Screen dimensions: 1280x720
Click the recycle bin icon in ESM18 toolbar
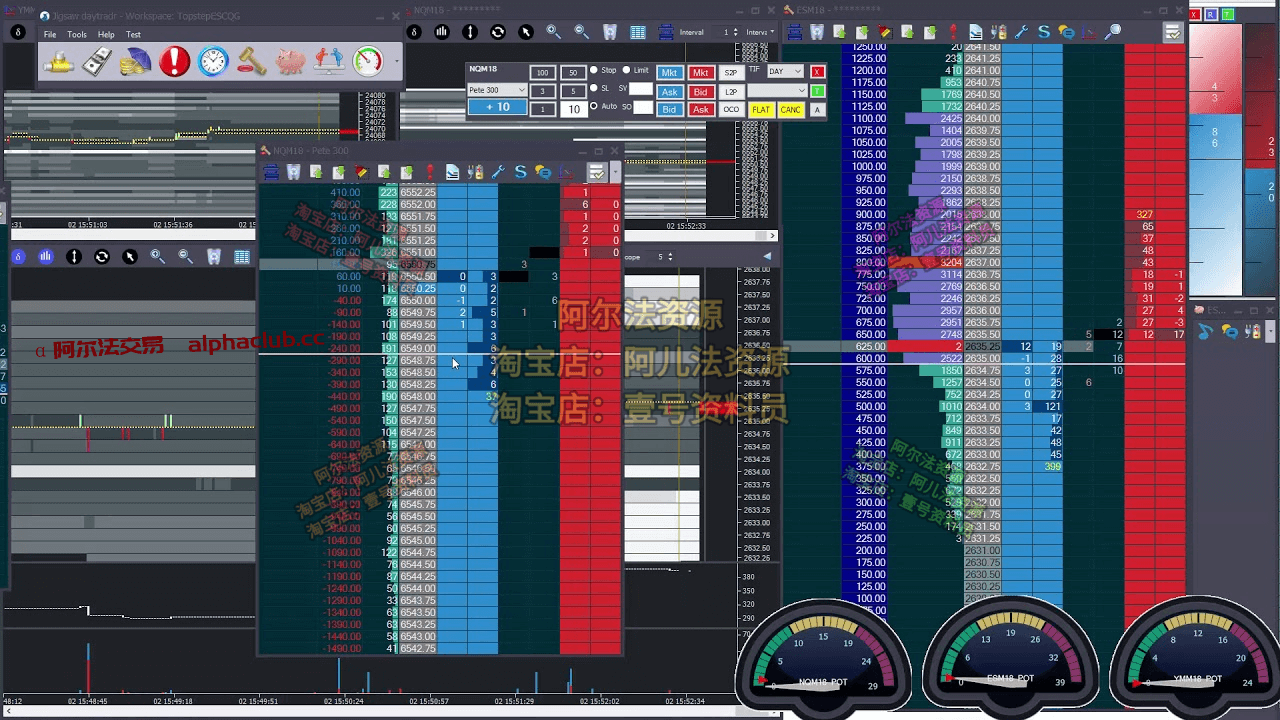pyautogui.click(x=817, y=32)
